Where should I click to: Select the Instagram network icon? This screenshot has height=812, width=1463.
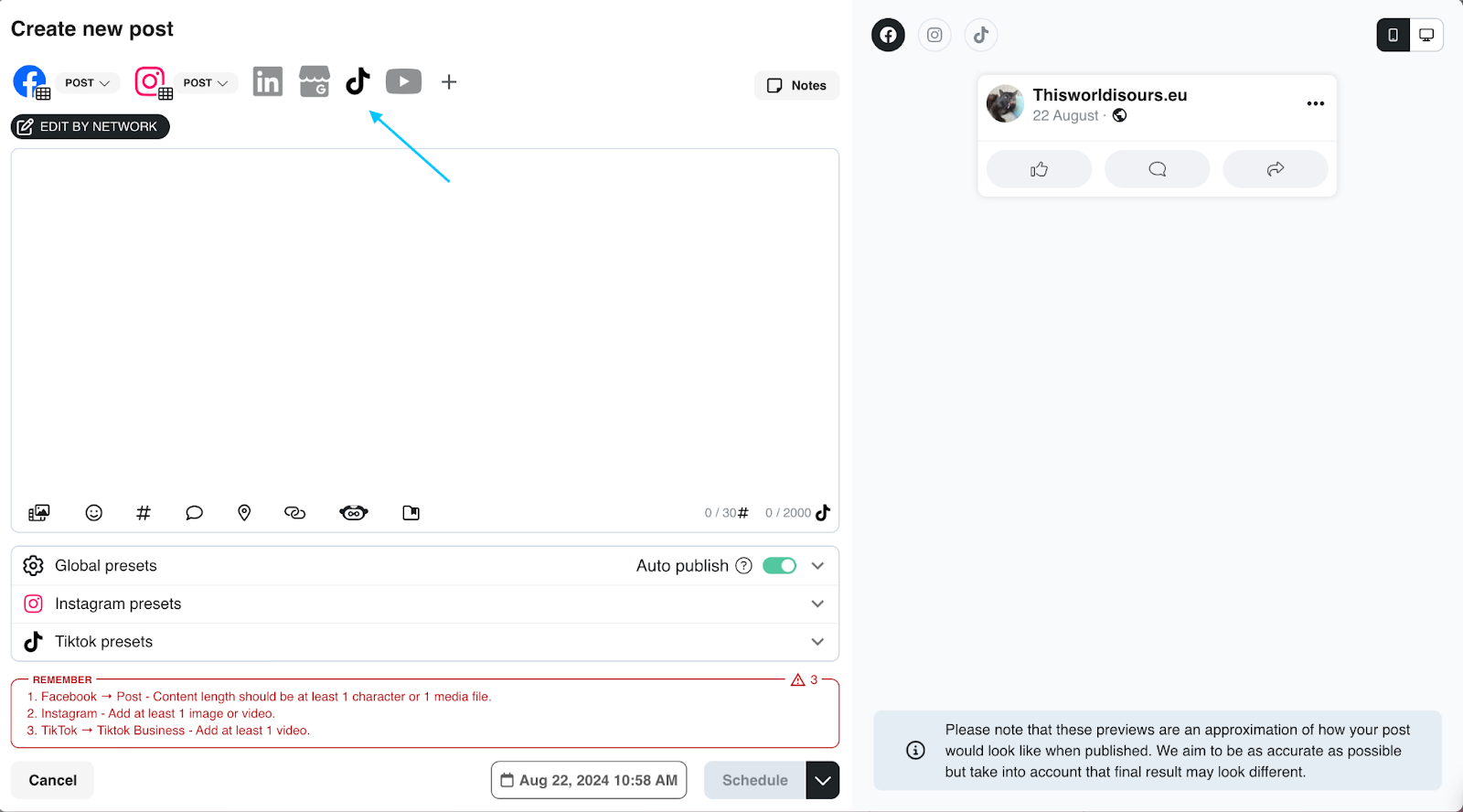click(152, 81)
